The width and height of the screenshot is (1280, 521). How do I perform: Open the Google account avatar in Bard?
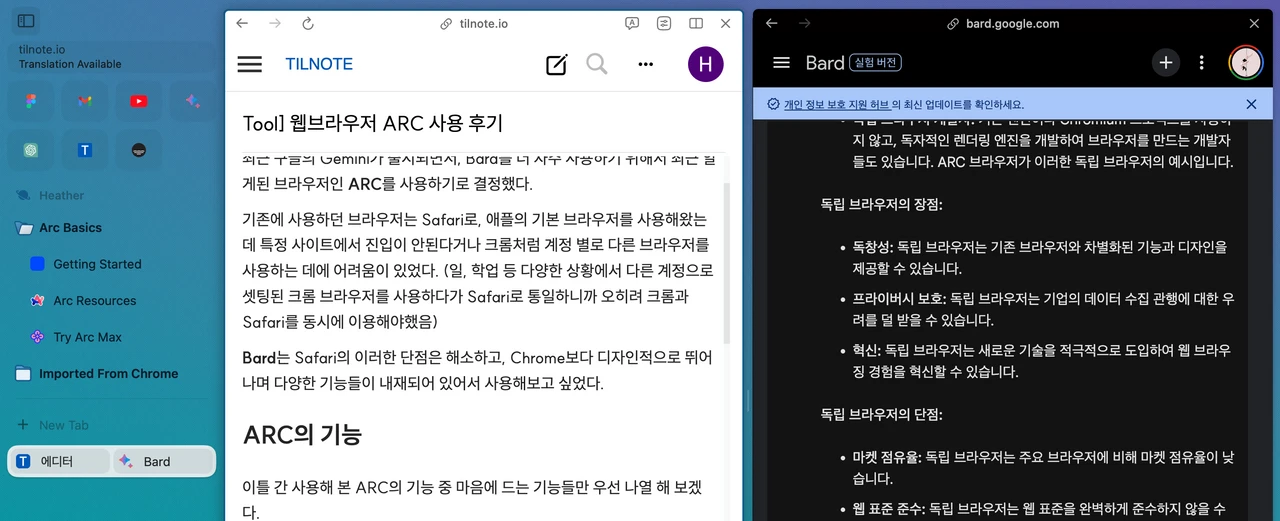pos(1245,63)
